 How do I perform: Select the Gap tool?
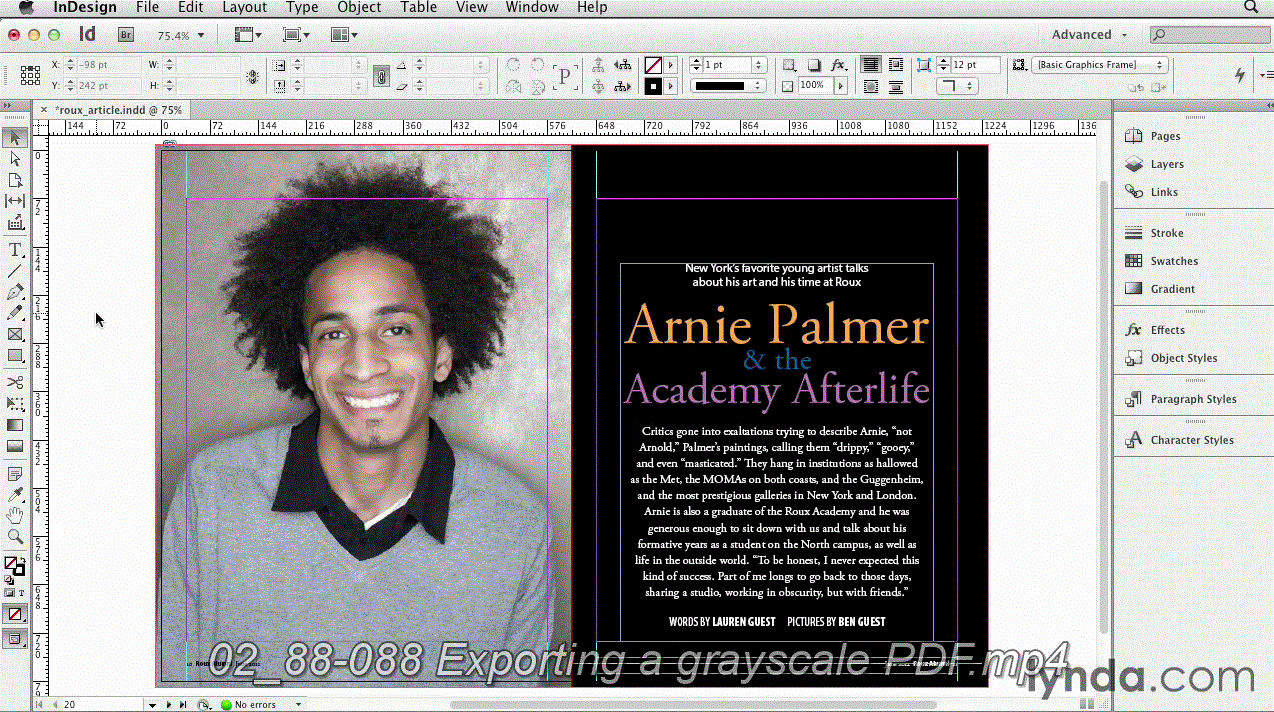pyautogui.click(x=15, y=201)
